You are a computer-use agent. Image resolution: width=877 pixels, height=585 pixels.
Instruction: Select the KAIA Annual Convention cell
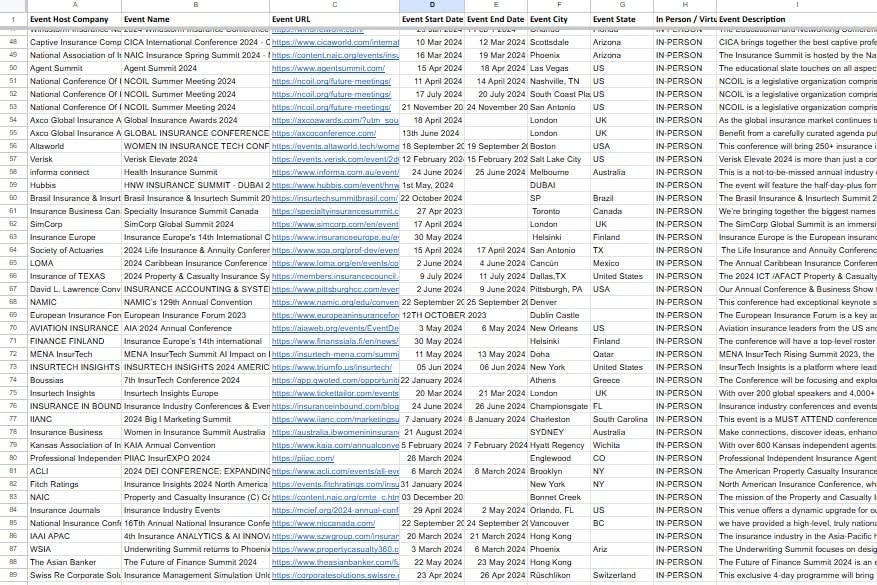(195, 445)
